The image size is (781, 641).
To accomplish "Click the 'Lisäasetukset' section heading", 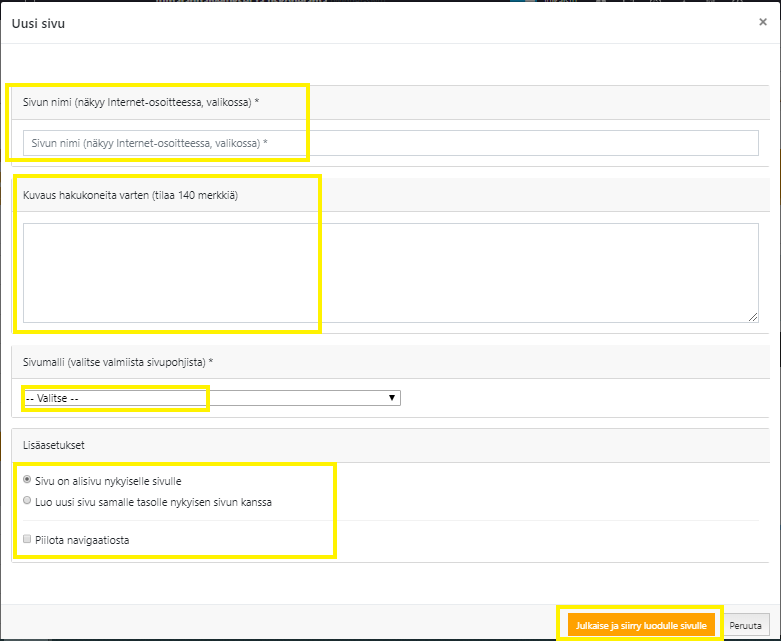I will point(54,445).
